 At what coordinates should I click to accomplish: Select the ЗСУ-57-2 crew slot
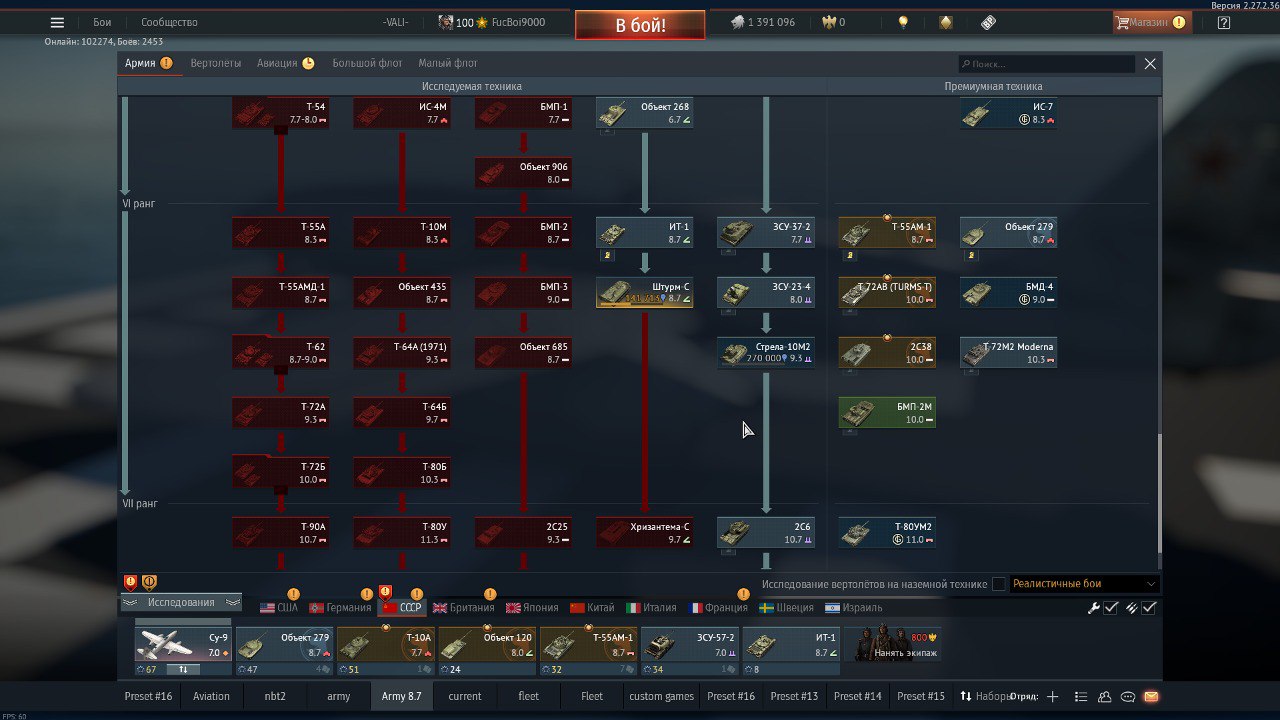point(689,644)
